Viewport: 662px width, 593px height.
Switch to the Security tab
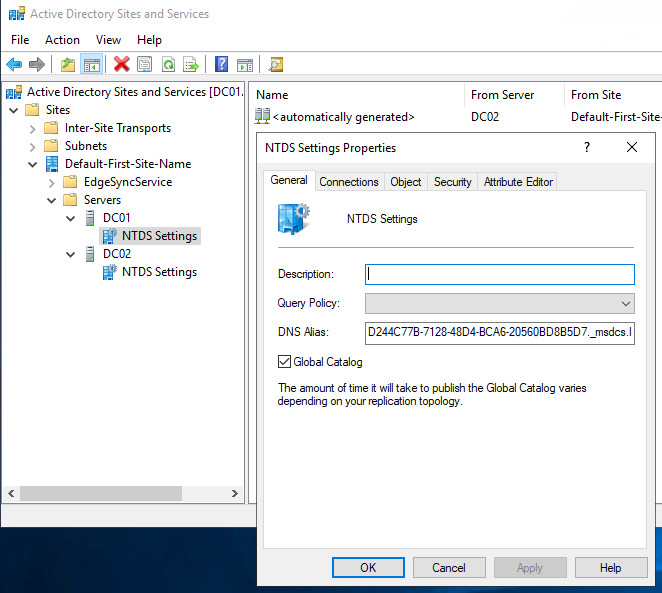click(x=453, y=182)
